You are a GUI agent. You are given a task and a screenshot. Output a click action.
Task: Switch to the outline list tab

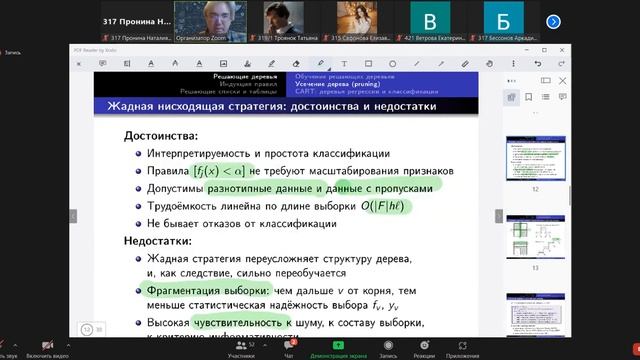(x=546, y=97)
